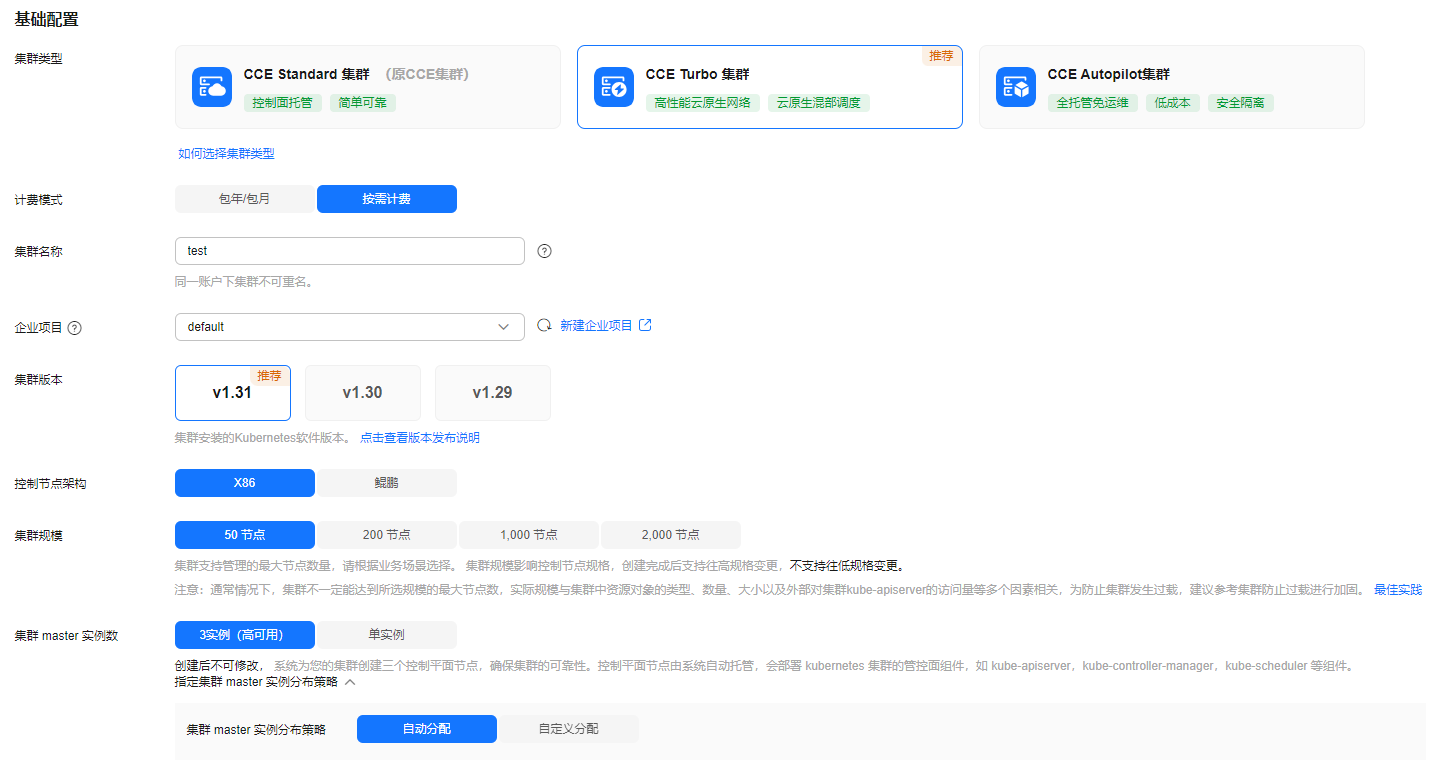The width and height of the screenshot is (1434, 760).
Task: Click the 同一账户下集群不可重名 hint text
Action: 245,282
